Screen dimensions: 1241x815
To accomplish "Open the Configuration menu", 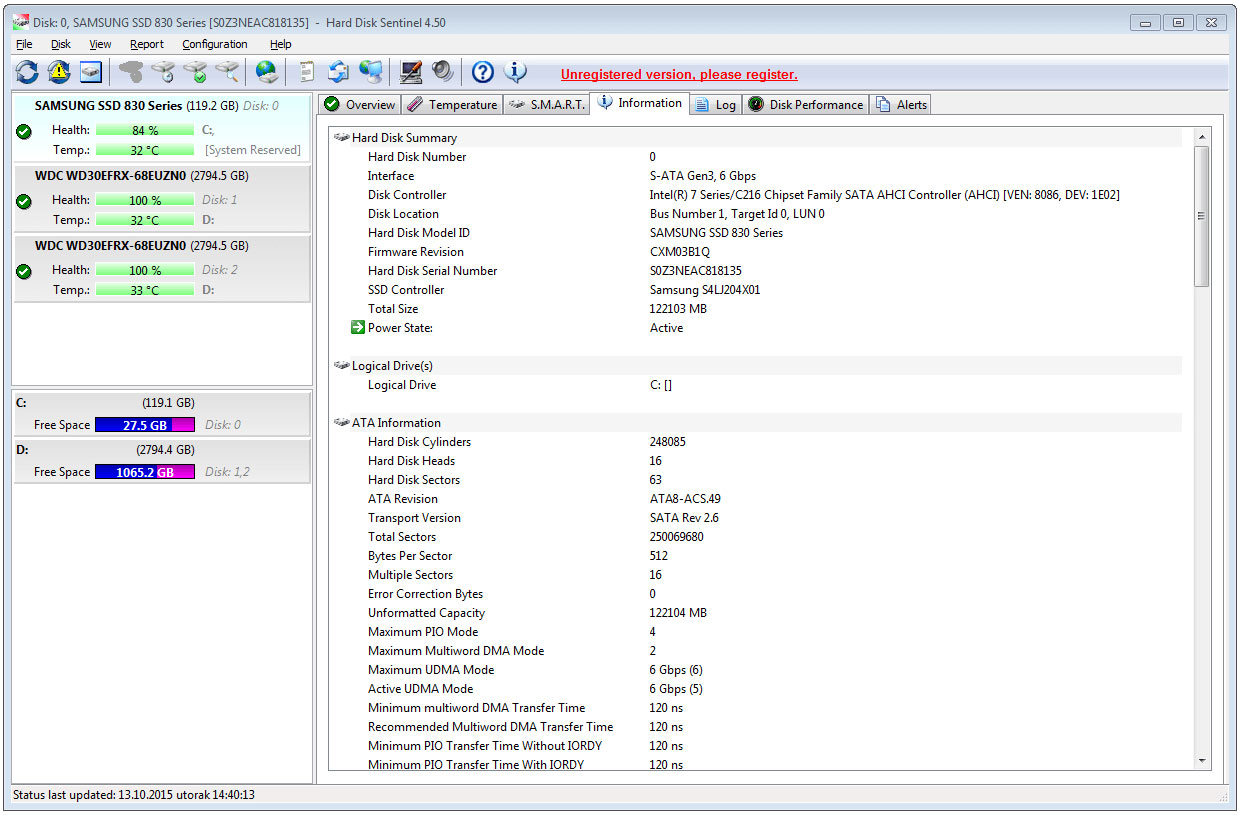I will 215,44.
